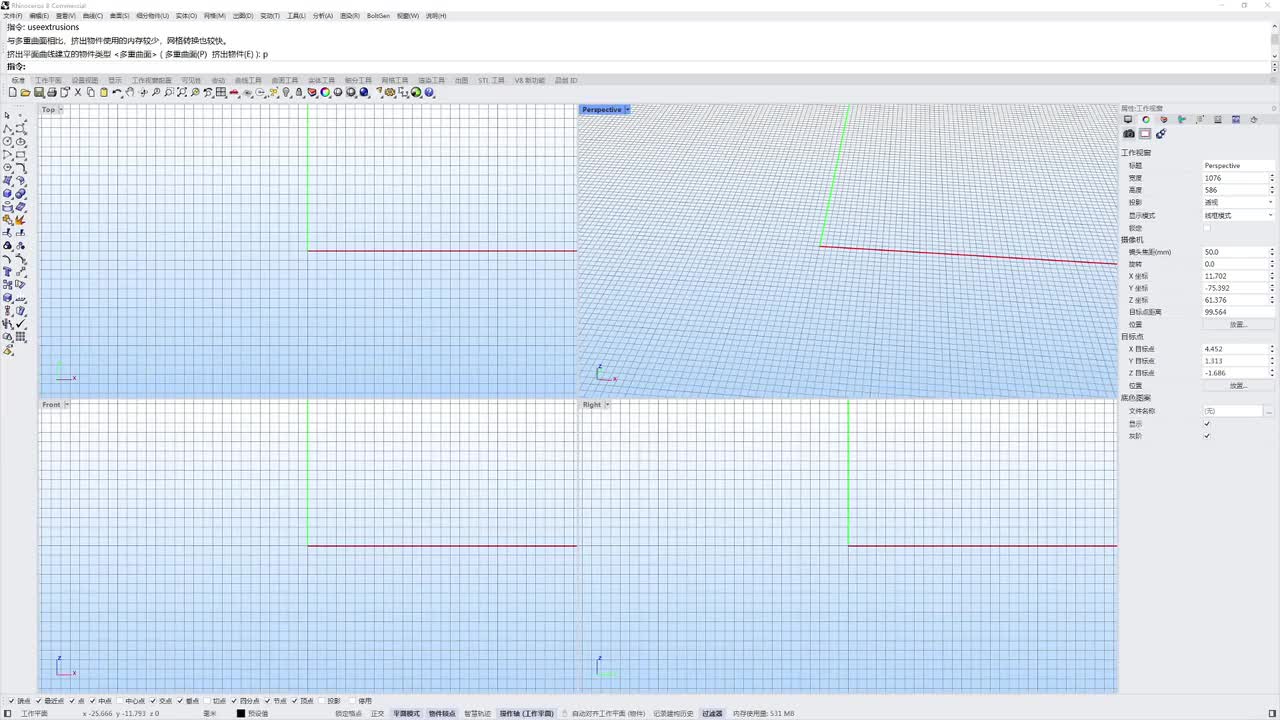The width and height of the screenshot is (1280, 720).
Task: Click the red car icon in toolbar
Action: [x=234, y=92]
